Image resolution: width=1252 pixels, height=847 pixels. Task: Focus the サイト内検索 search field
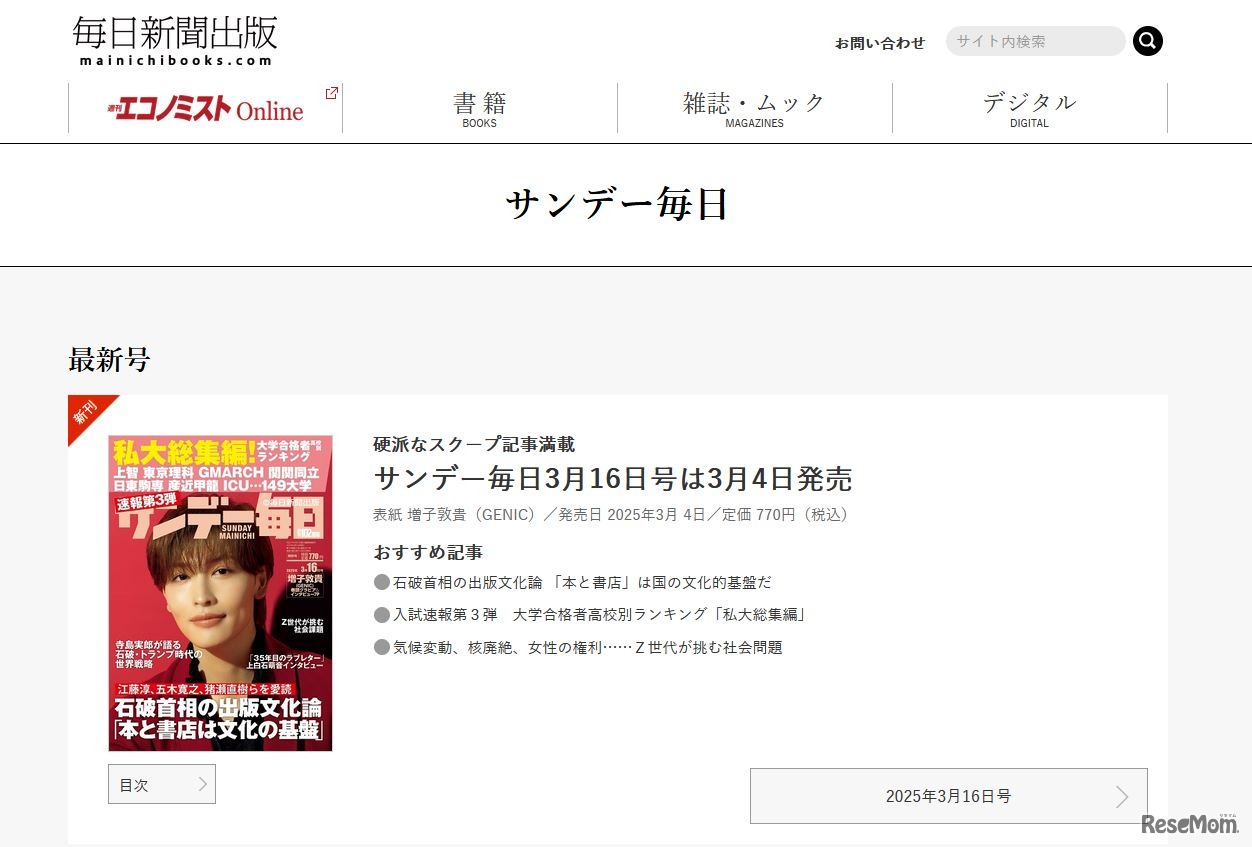pyautogui.click(x=1035, y=41)
